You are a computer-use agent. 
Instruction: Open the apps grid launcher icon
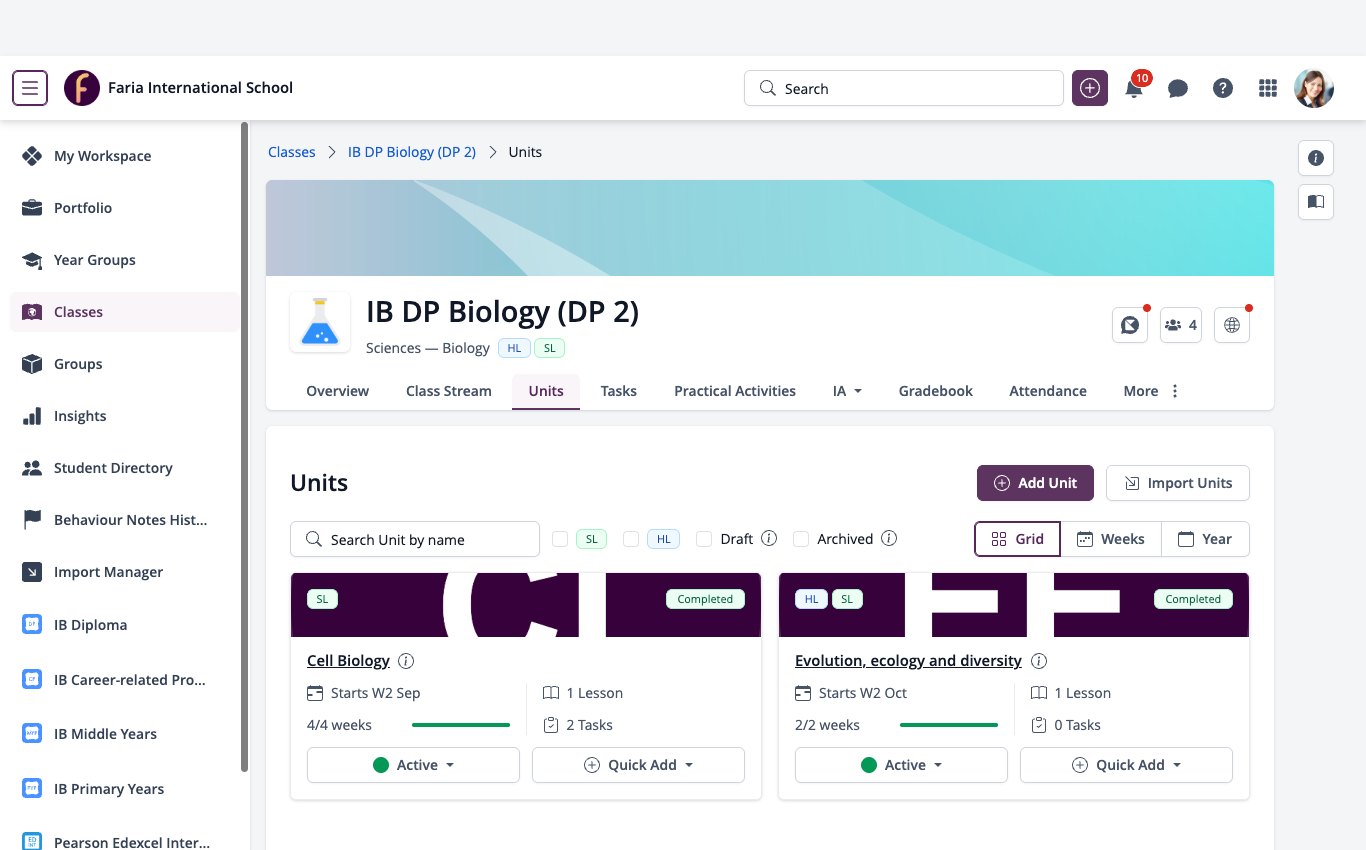[1268, 89]
